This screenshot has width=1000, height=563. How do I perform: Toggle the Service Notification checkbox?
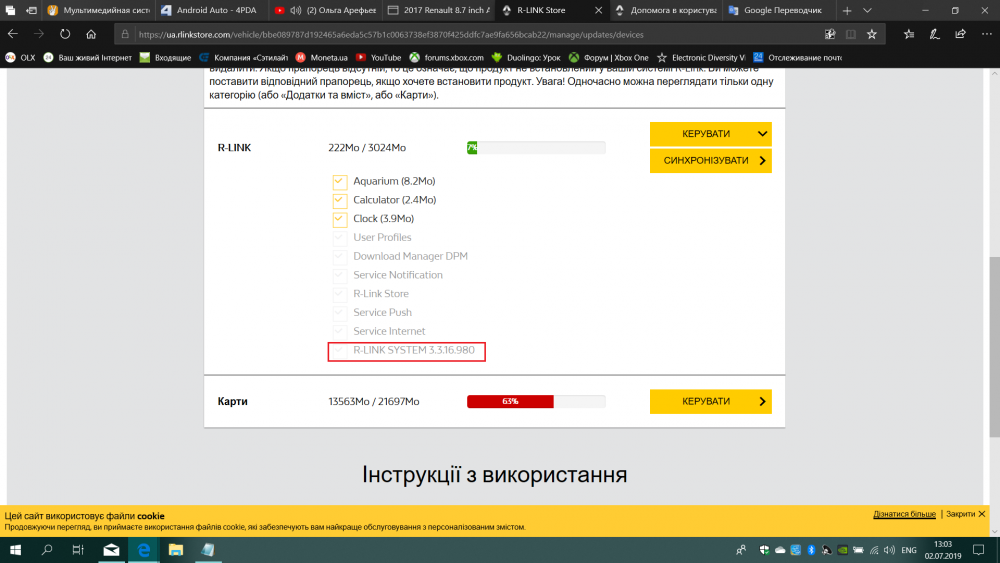pyautogui.click(x=340, y=275)
